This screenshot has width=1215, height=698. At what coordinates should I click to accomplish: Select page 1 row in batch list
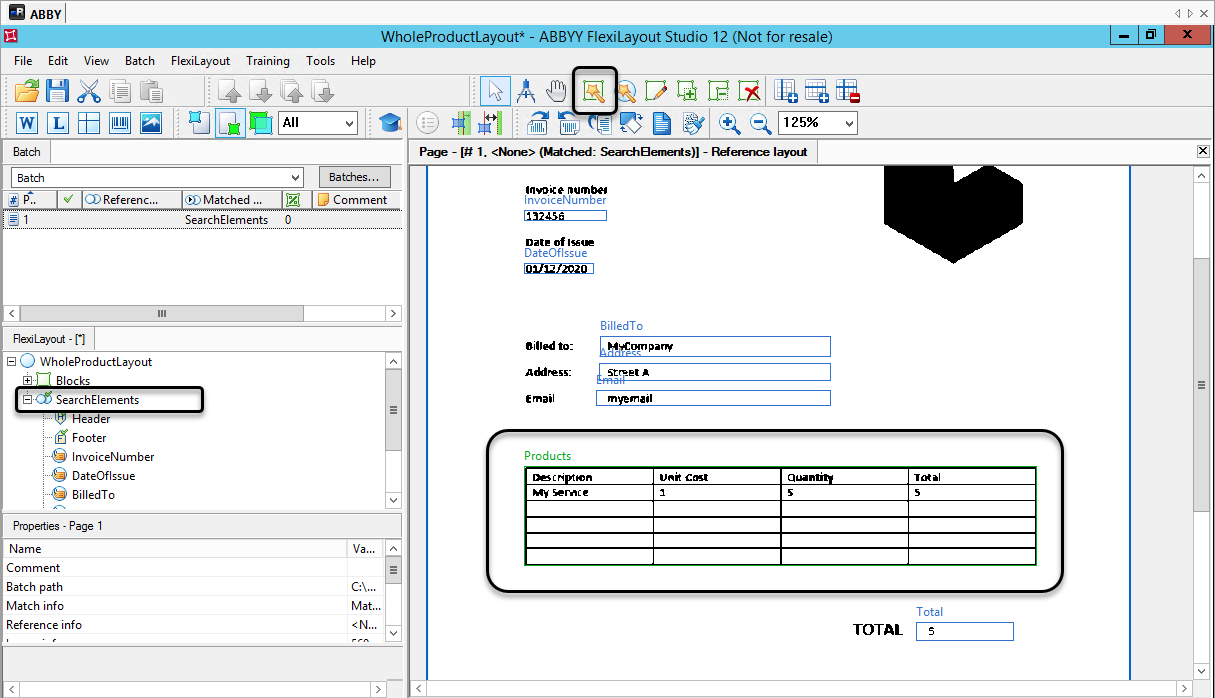pyautogui.click(x=202, y=220)
